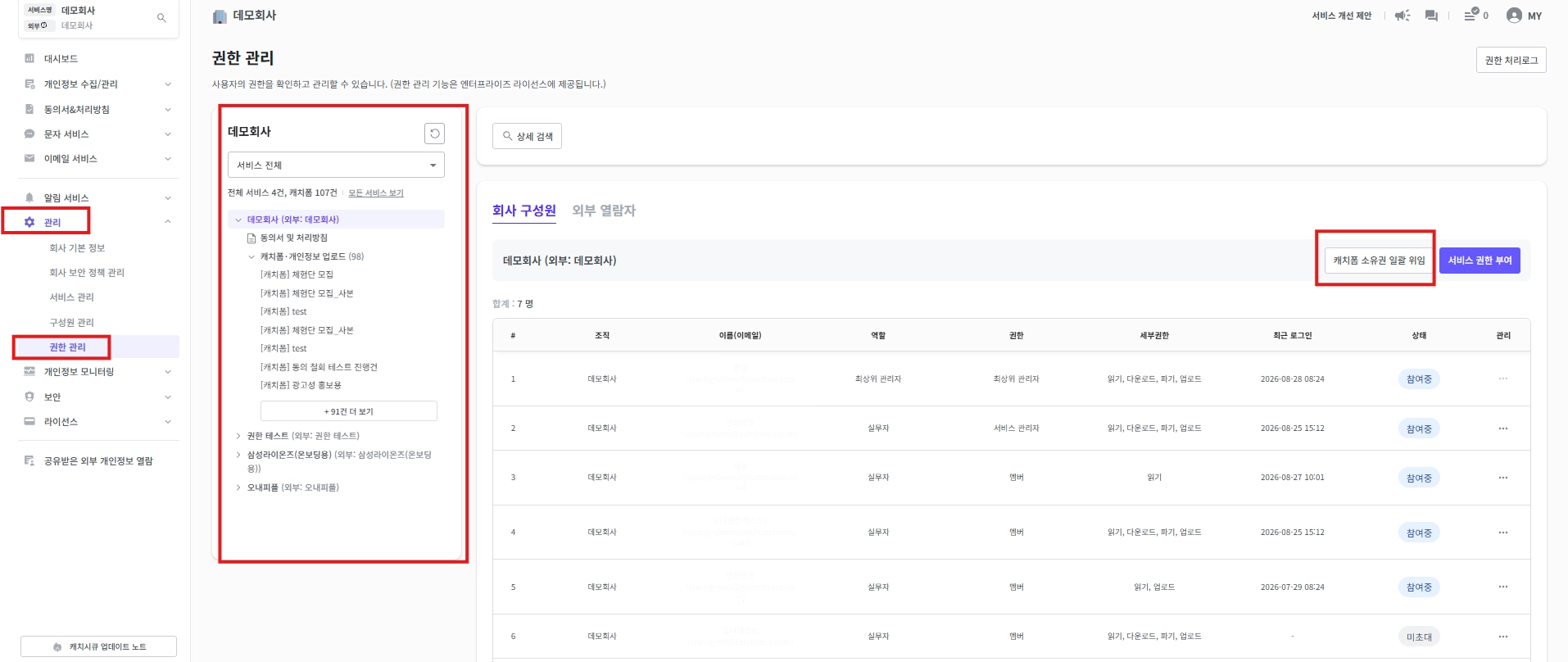This screenshot has width=1568, height=662.
Task: Select the 이메일 서비스 envelope icon
Action: click(x=29, y=158)
